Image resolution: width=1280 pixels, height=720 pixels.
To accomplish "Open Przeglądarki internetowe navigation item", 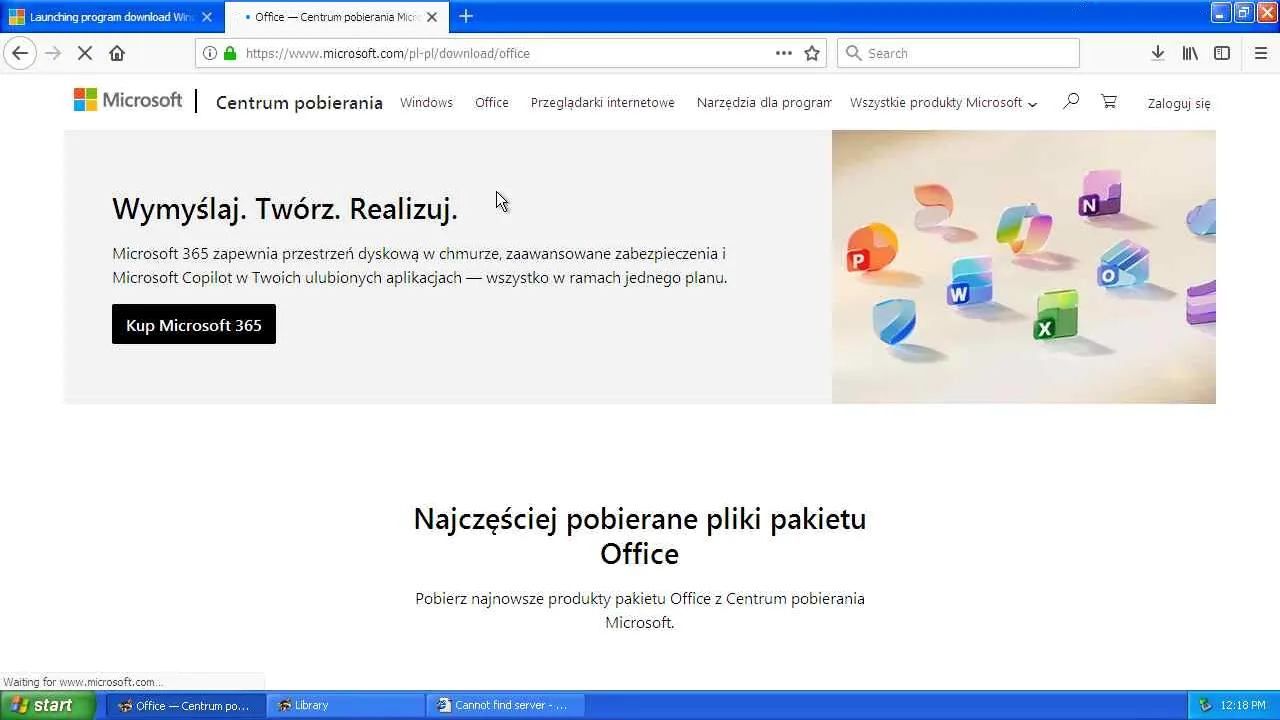I will click(x=603, y=102).
